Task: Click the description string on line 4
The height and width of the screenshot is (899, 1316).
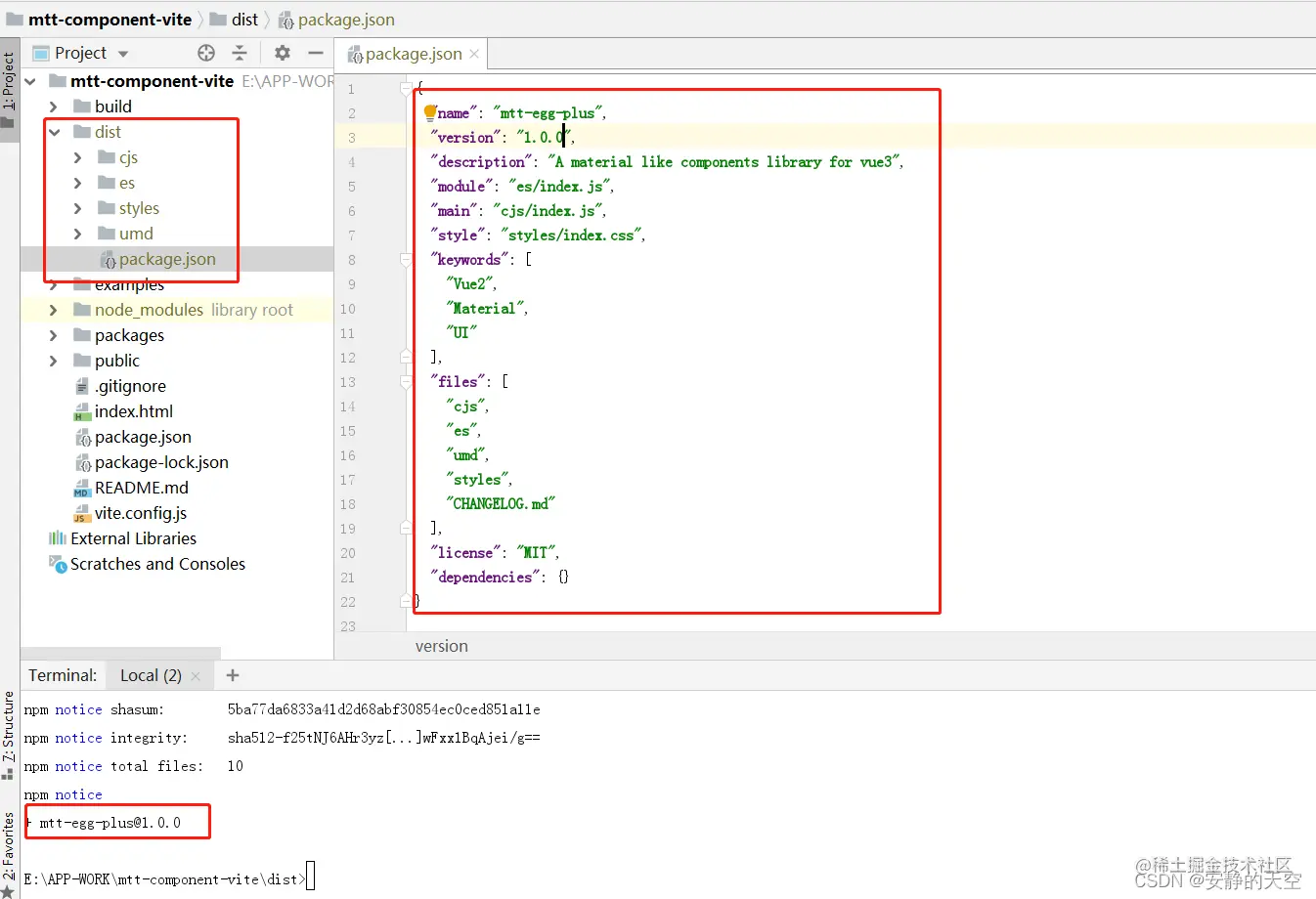Action: pos(724,161)
